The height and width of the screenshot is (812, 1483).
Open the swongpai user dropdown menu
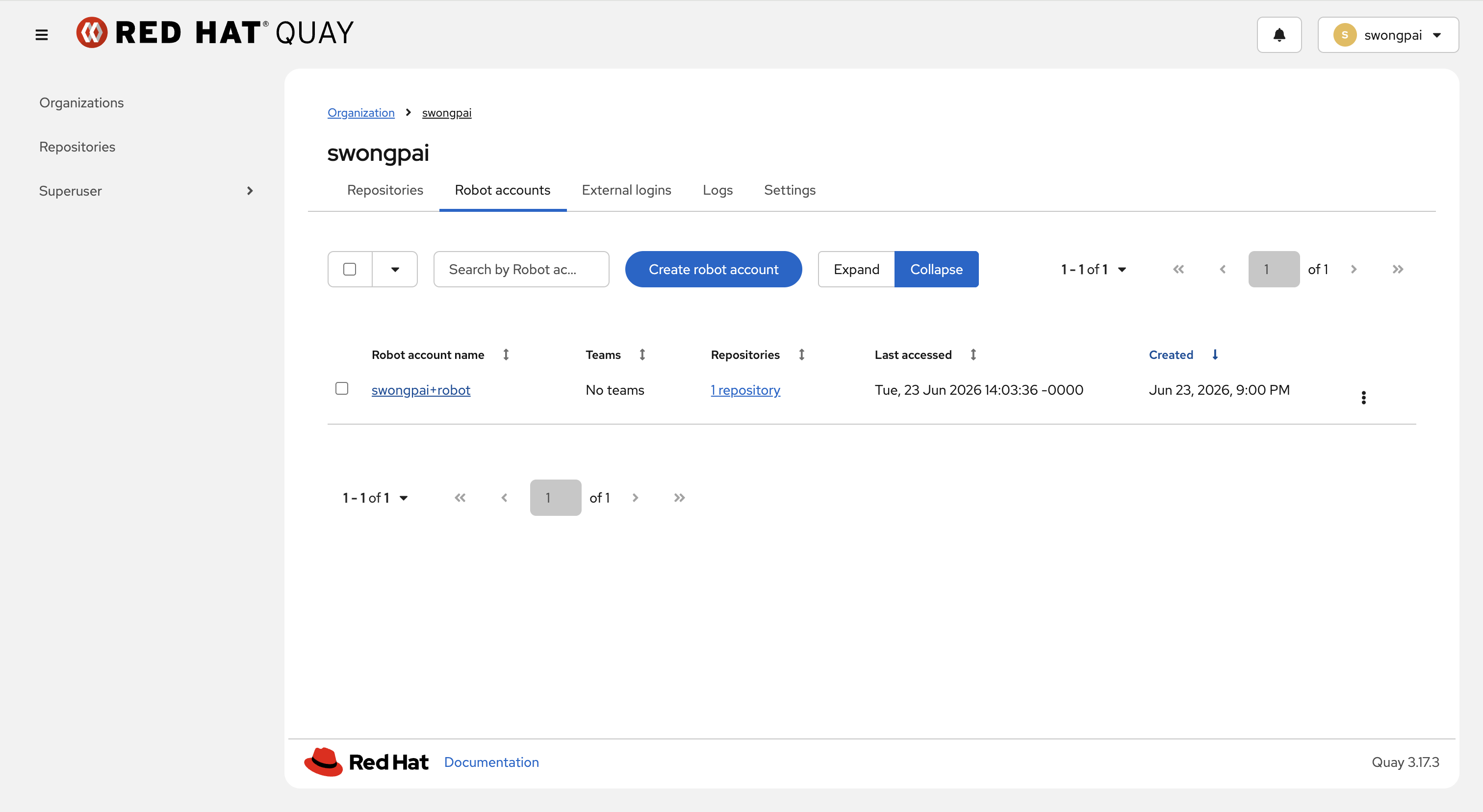coord(1387,35)
